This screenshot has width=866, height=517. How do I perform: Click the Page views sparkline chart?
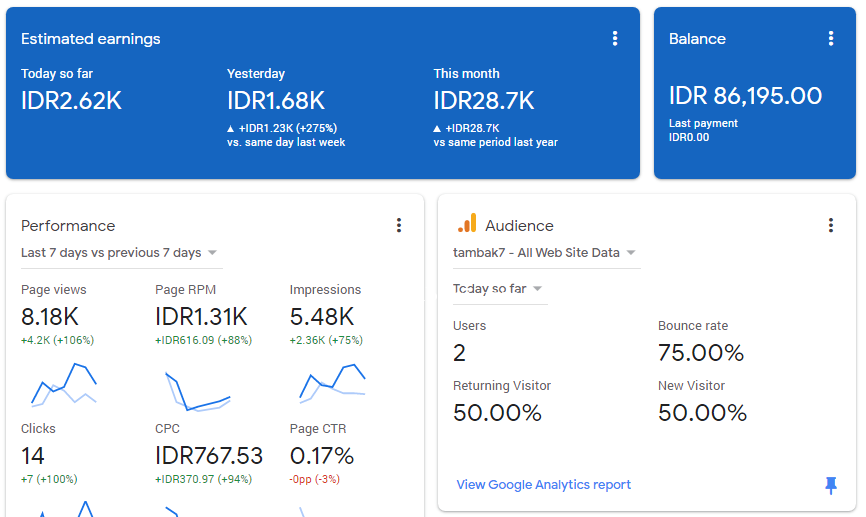pos(64,385)
